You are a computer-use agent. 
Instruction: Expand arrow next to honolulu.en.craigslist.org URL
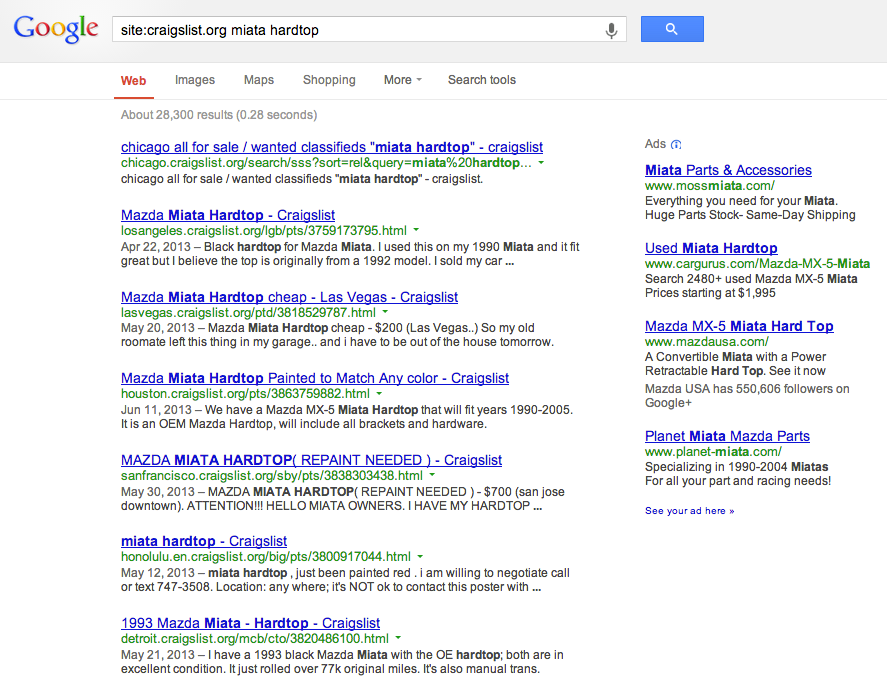coord(420,557)
